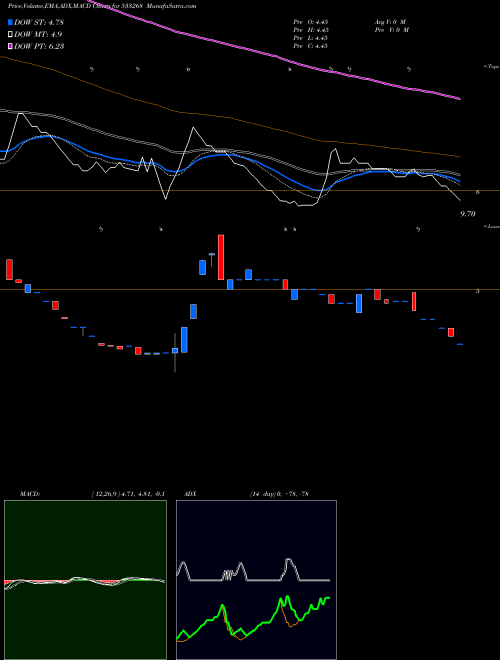Select the 'DOW MT: 4.9' legend text
Viewport: 500px width, 660px height.
coord(36,35)
